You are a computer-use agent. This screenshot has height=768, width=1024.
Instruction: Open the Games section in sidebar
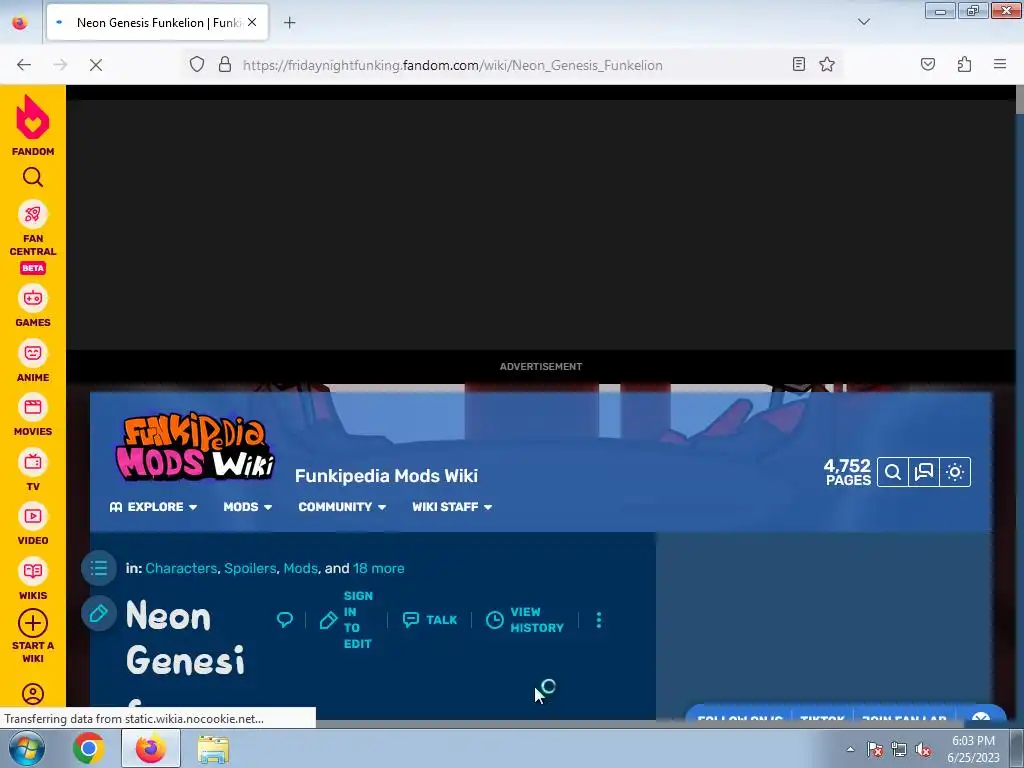click(33, 306)
